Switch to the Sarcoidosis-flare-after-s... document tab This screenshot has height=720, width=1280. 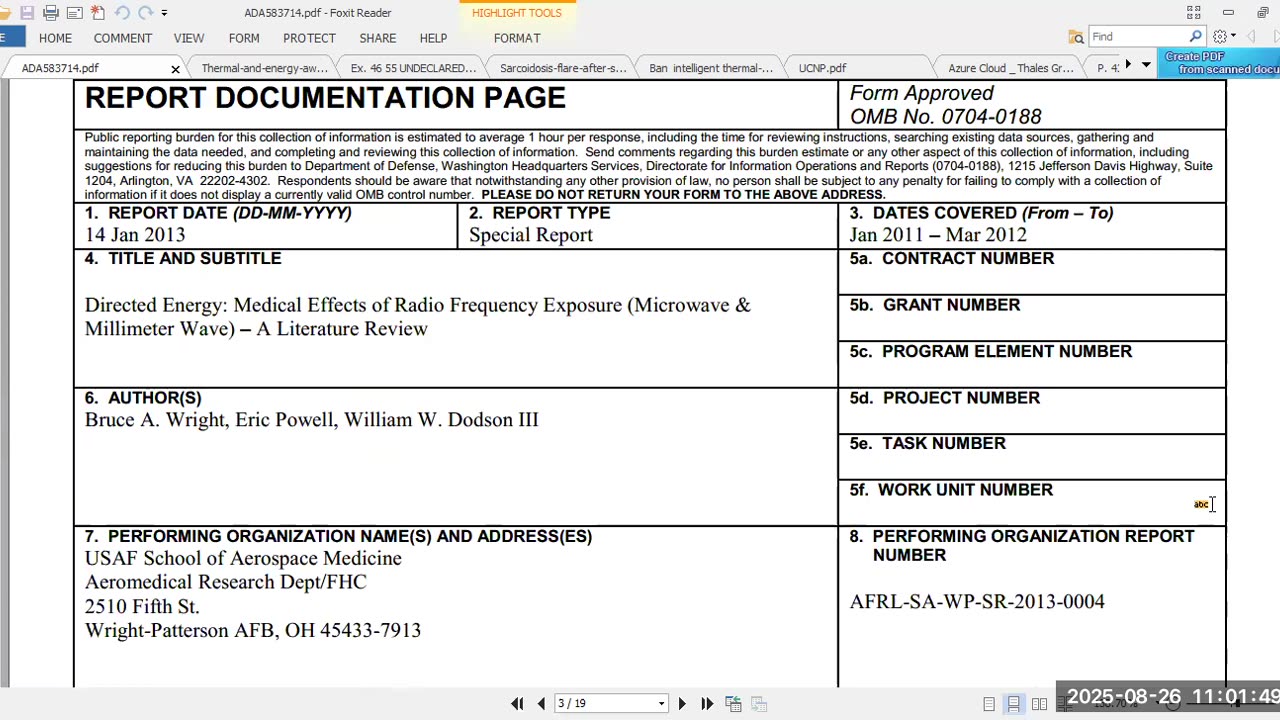pos(563,68)
